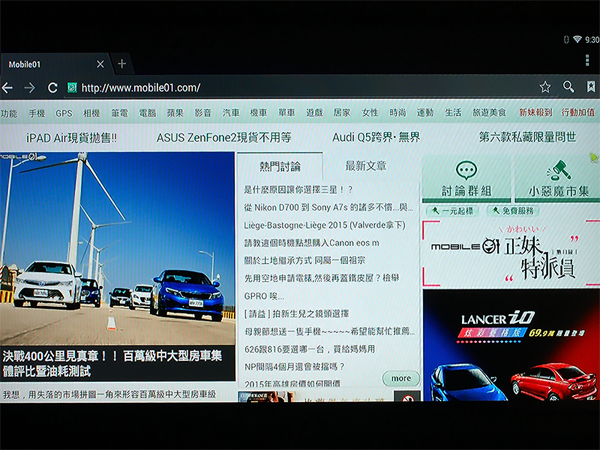Open the 電腦 category menu
Screen dimensions: 600x450
(147, 113)
